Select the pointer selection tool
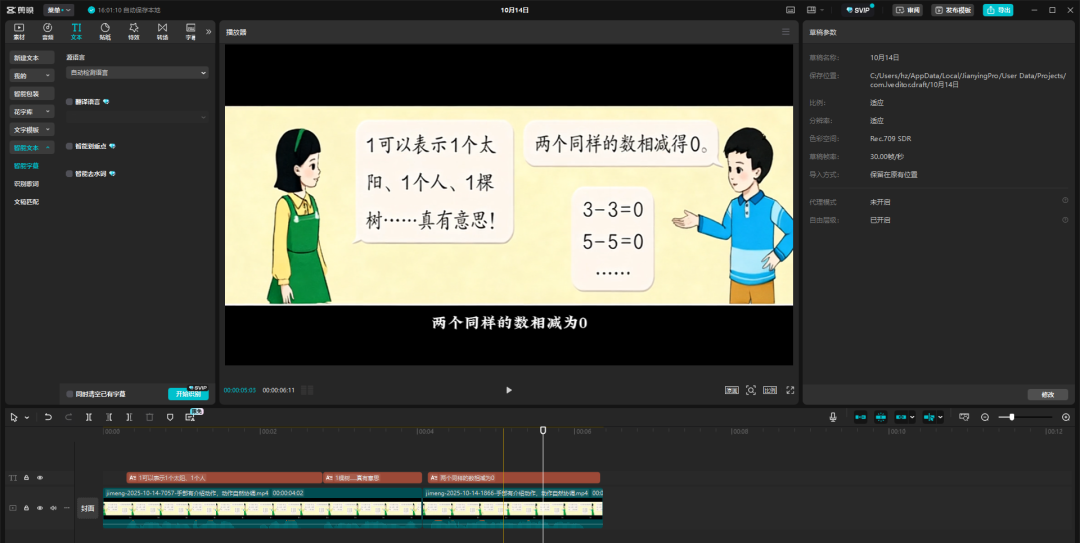Screen dimensions: 1080x543 pyautogui.click(x=14, y=417)
